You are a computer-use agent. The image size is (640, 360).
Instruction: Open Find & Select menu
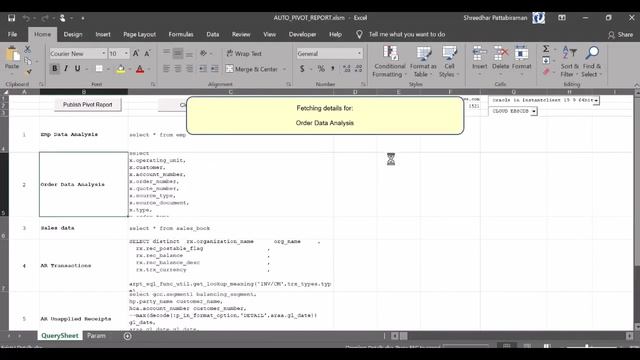pos(591,62)
